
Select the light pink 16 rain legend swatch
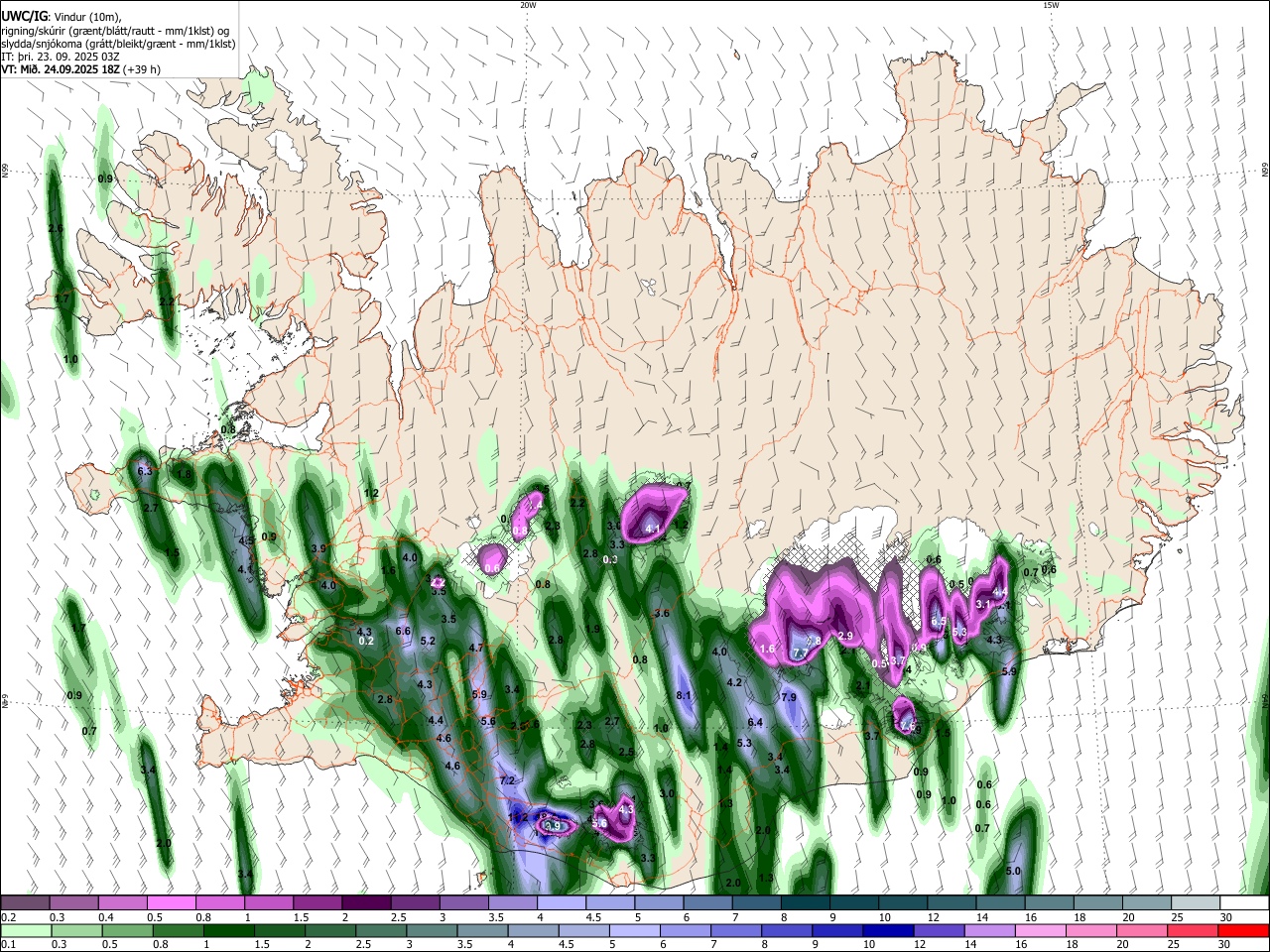[1040, 931]
